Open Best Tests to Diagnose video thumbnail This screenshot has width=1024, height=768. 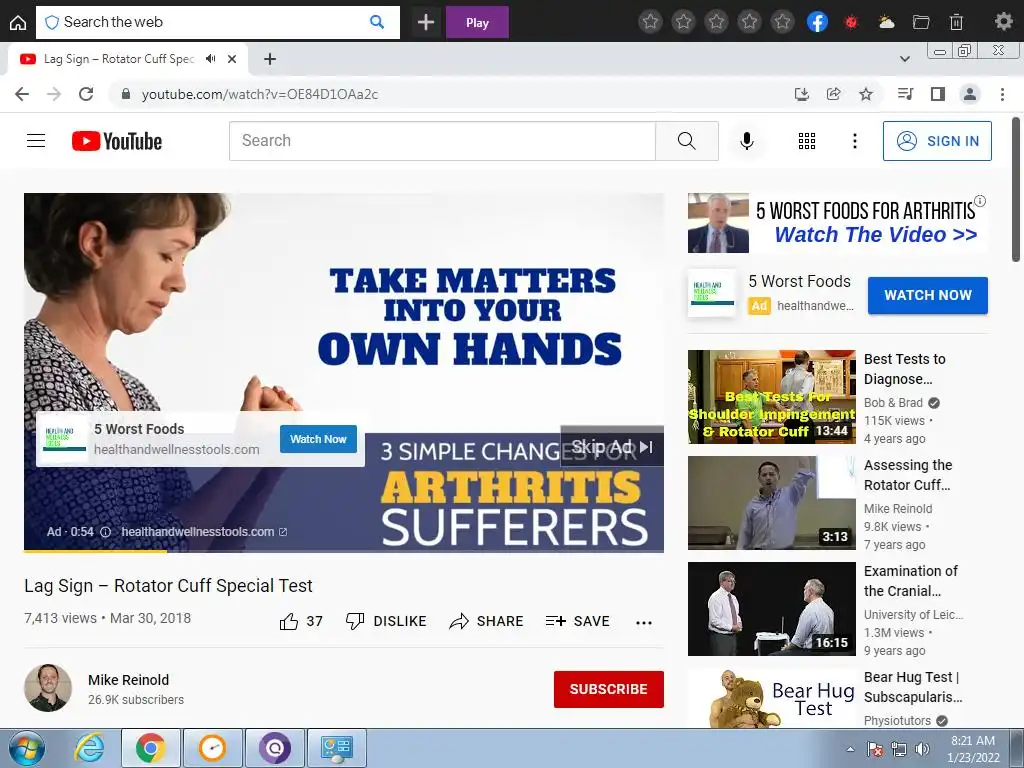click(x=771, y=396)
